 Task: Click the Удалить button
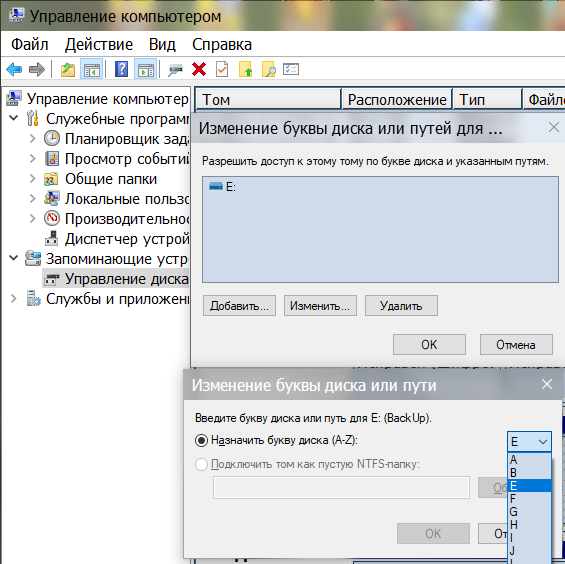tap(401, 306)
